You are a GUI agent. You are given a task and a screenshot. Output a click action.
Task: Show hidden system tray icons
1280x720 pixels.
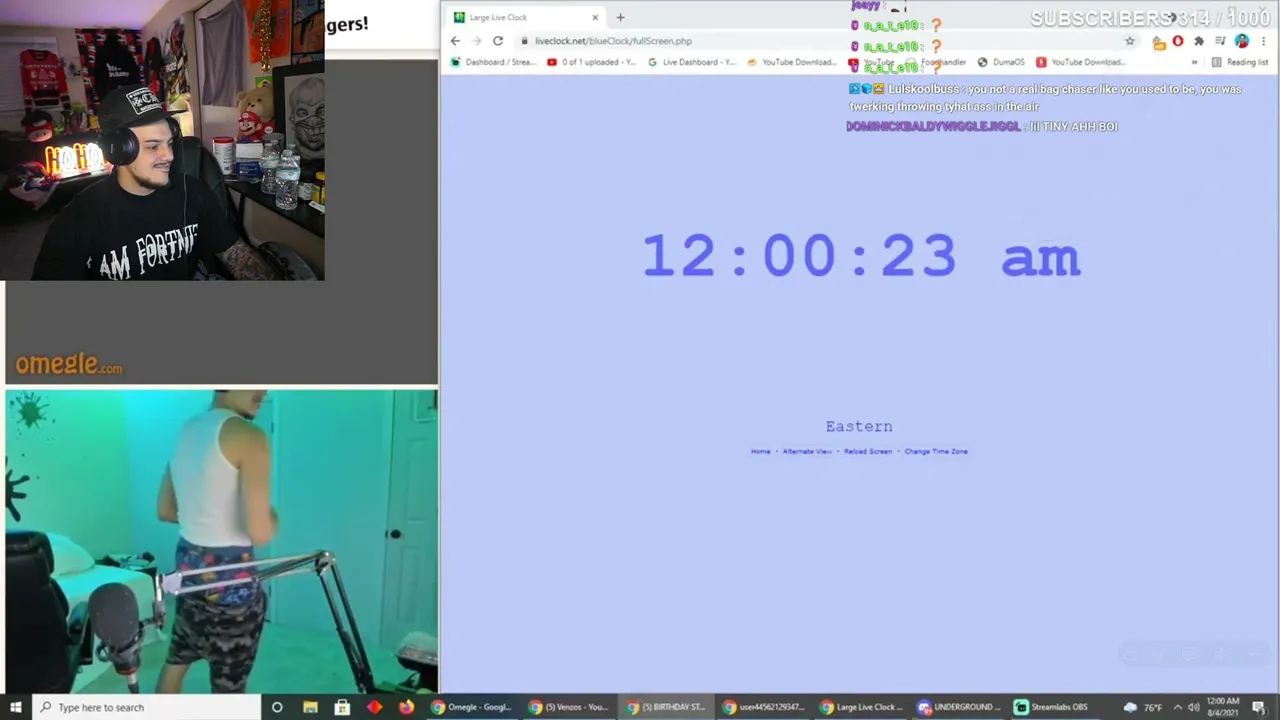point(1178,707)
